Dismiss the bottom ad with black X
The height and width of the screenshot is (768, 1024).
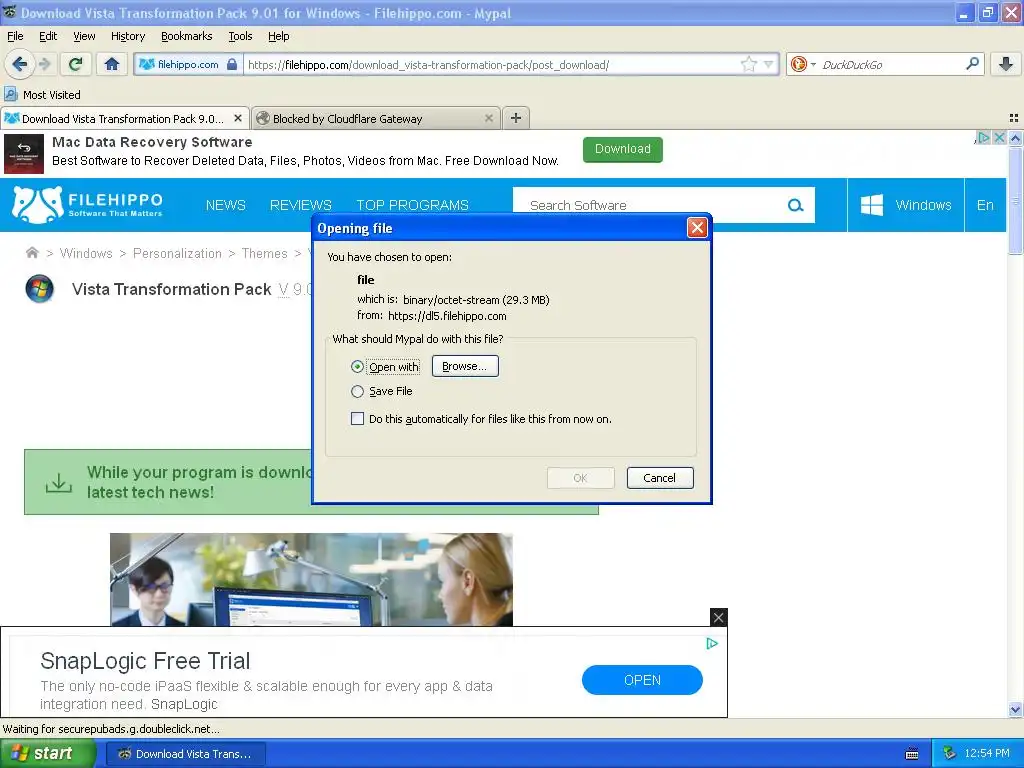718,617
